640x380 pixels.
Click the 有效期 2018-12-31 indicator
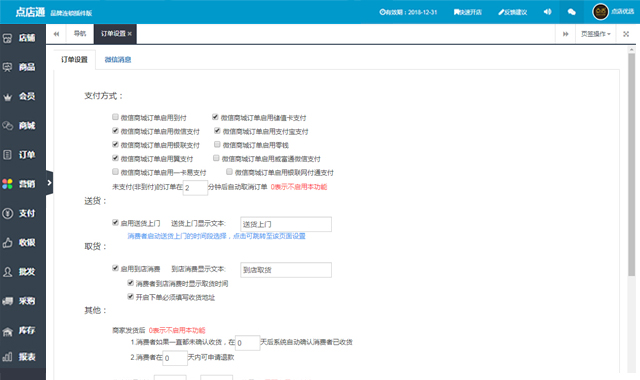point(408,12)
